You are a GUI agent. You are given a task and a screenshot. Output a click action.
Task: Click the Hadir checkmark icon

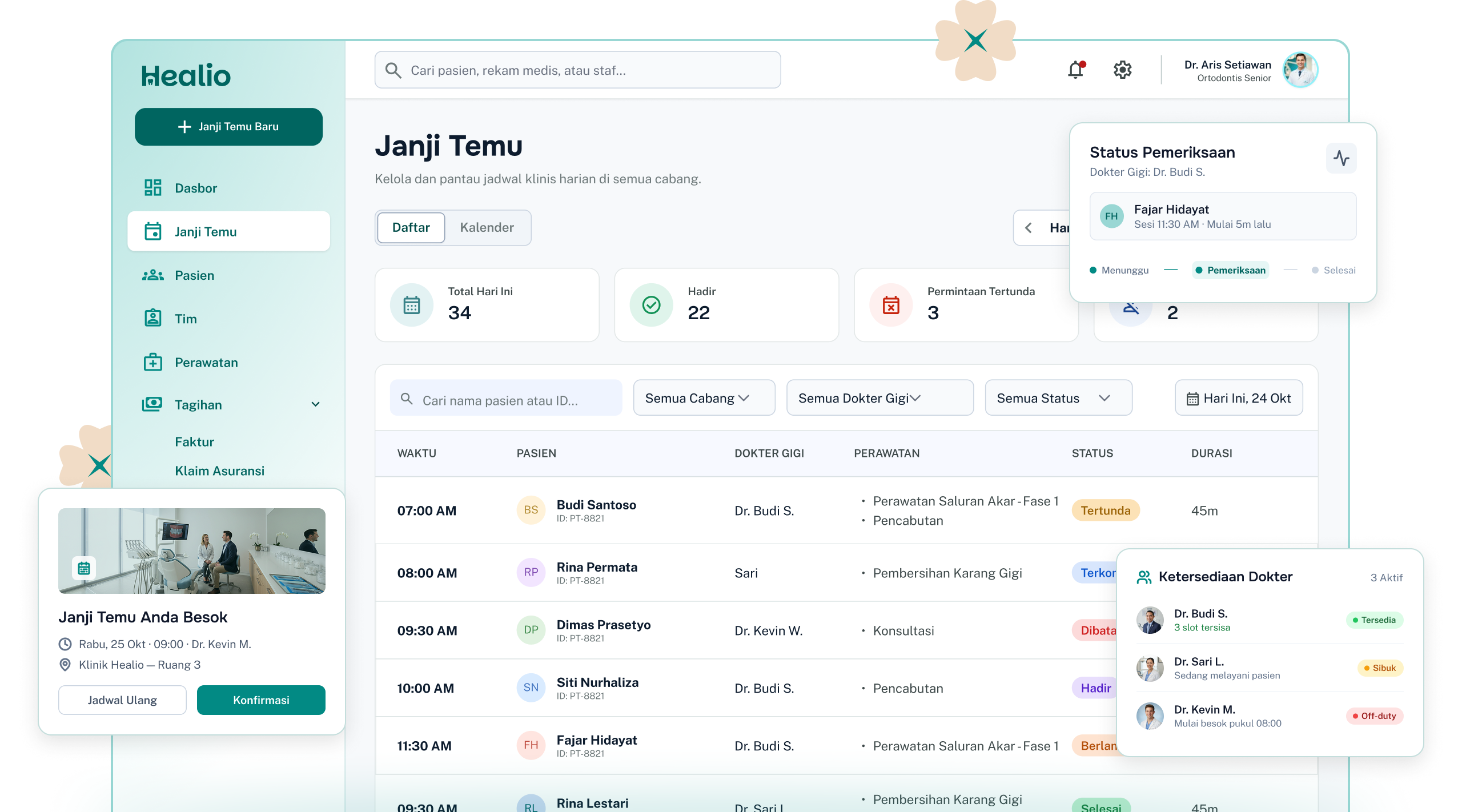click(x=651, y=305)
